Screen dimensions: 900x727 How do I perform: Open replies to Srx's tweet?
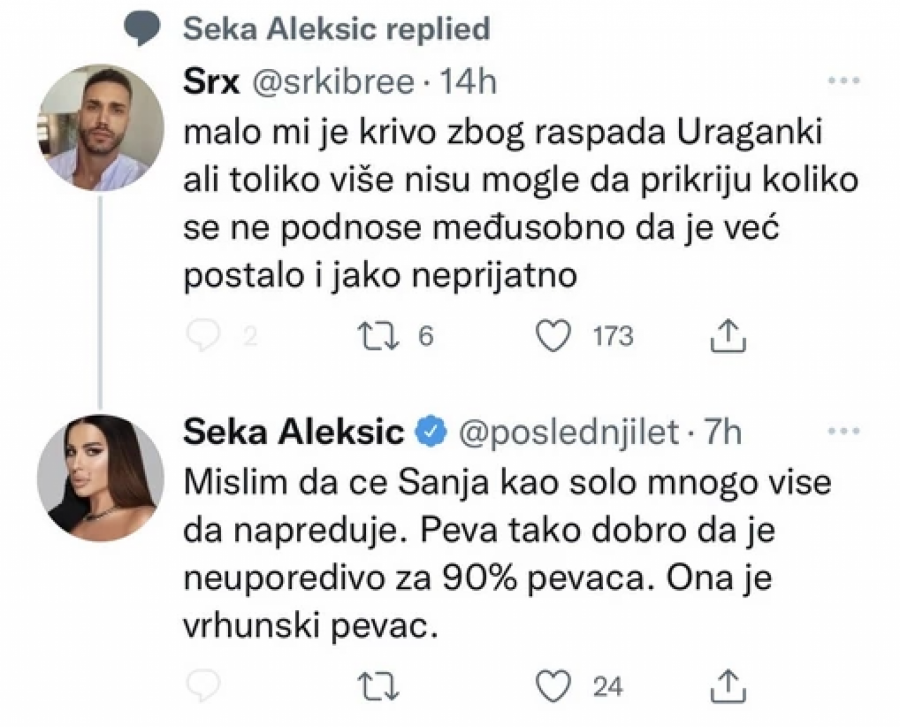pos(206,337)
